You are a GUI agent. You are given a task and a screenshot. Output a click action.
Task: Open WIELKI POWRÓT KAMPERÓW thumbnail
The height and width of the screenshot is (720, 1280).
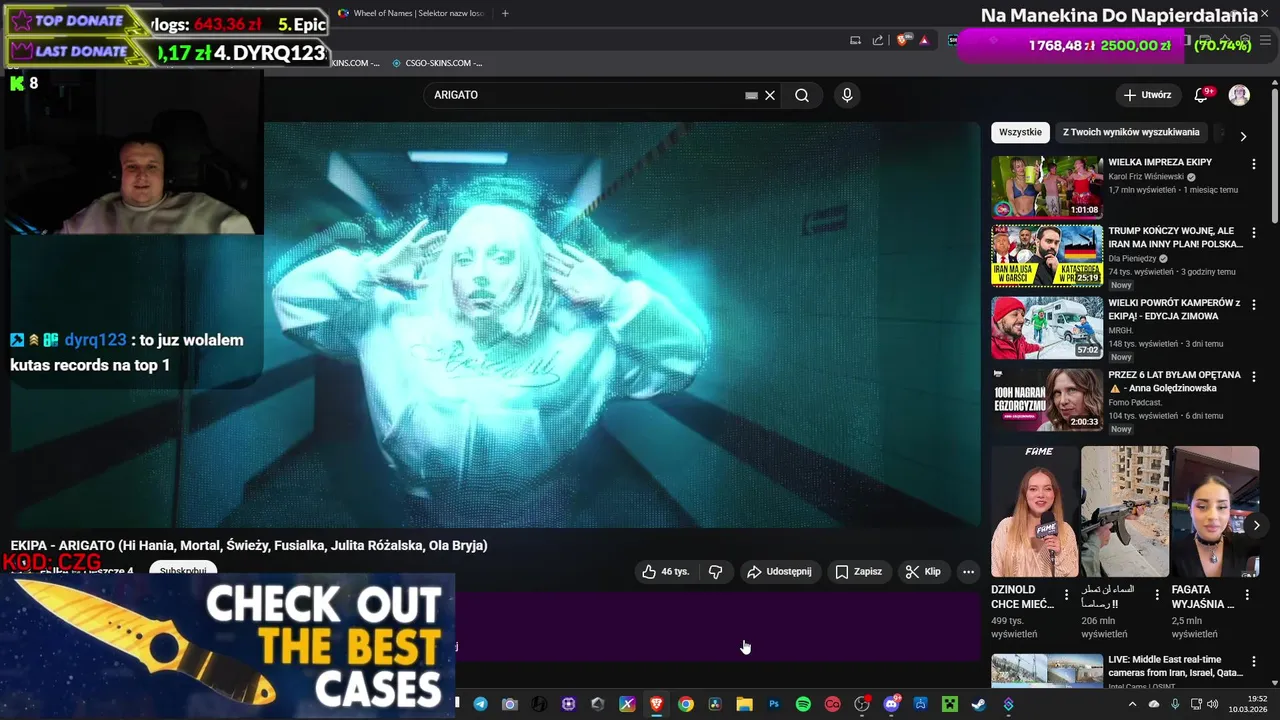coord(1047,328)
